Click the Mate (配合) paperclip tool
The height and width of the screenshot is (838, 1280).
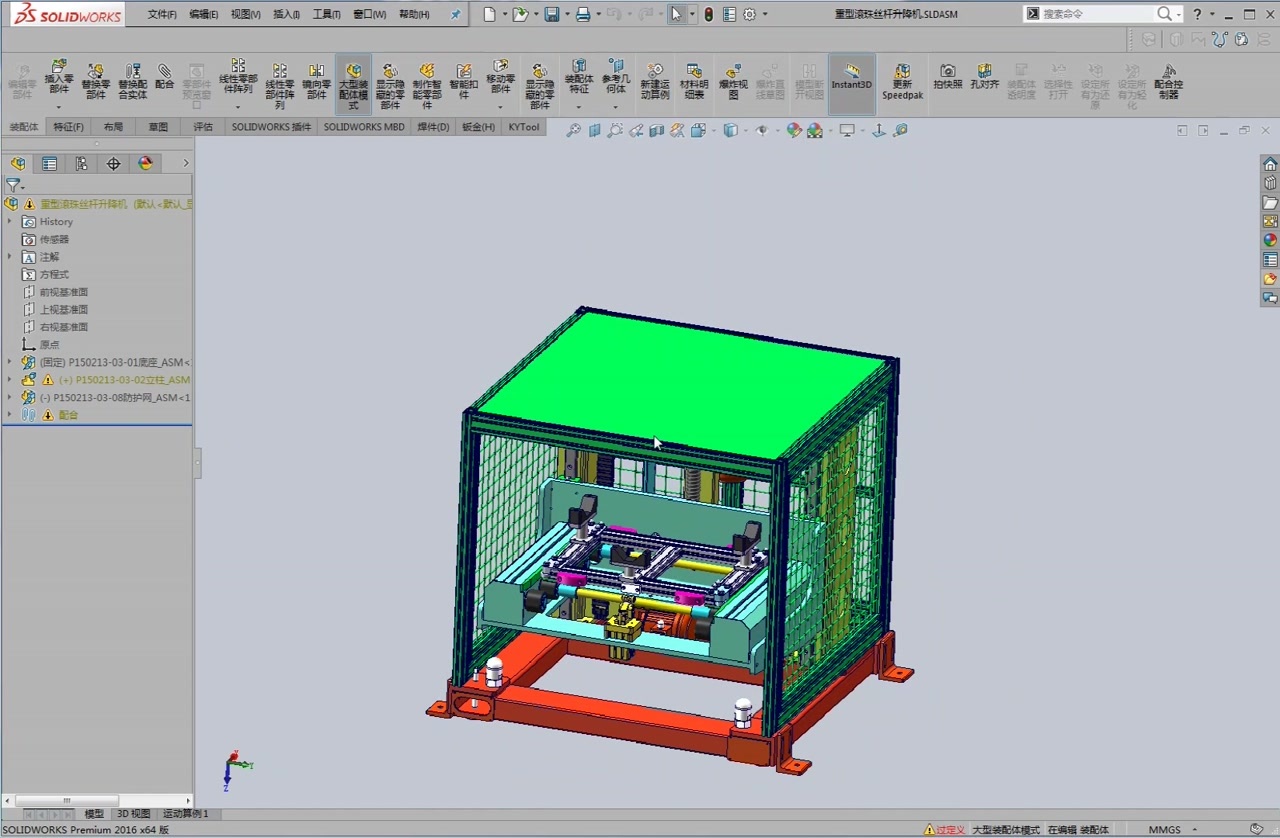click(x=165, y=76)
